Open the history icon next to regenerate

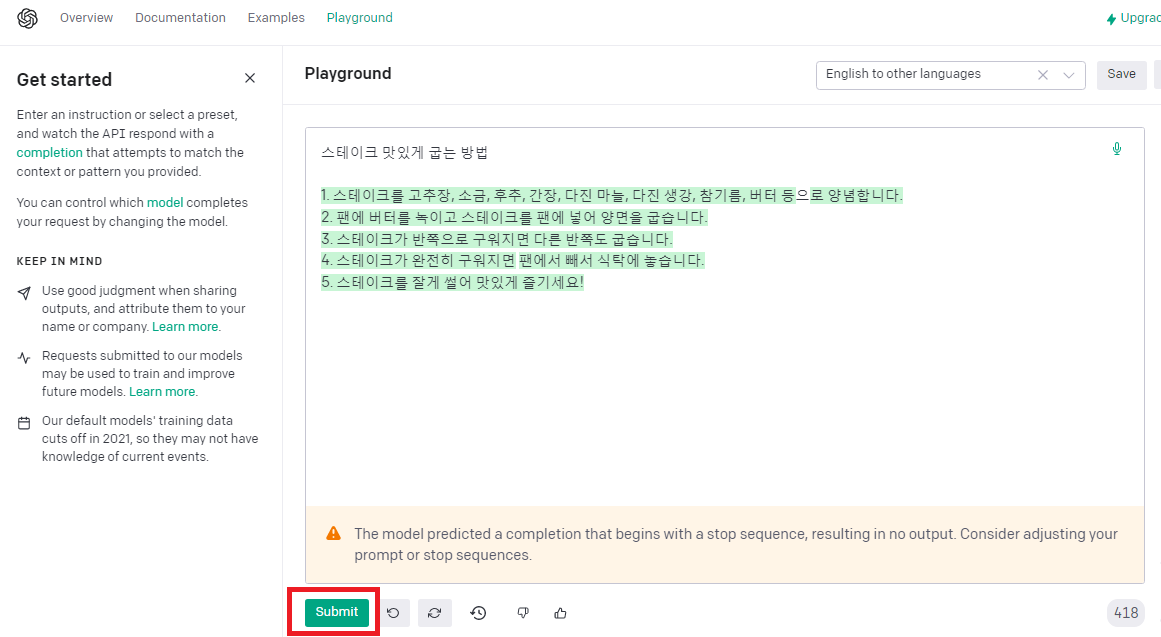478,612
